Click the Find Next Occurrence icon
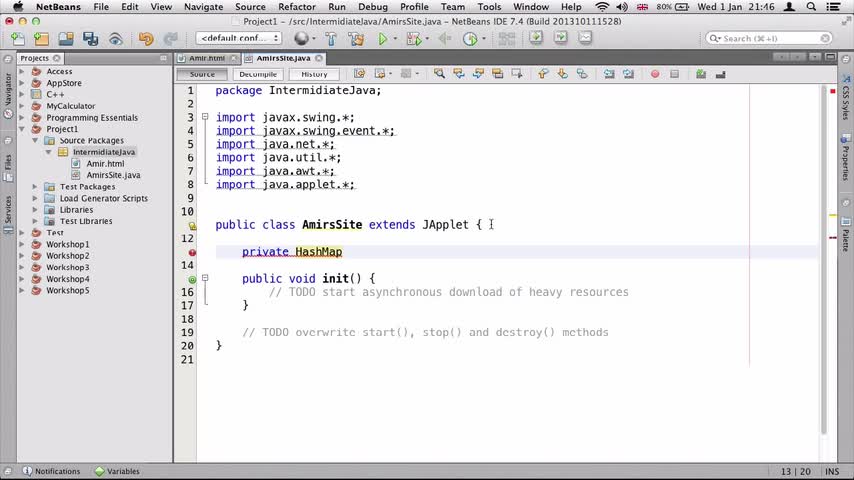The height and width of the screenshot is (480, 854). coord(478,74)
